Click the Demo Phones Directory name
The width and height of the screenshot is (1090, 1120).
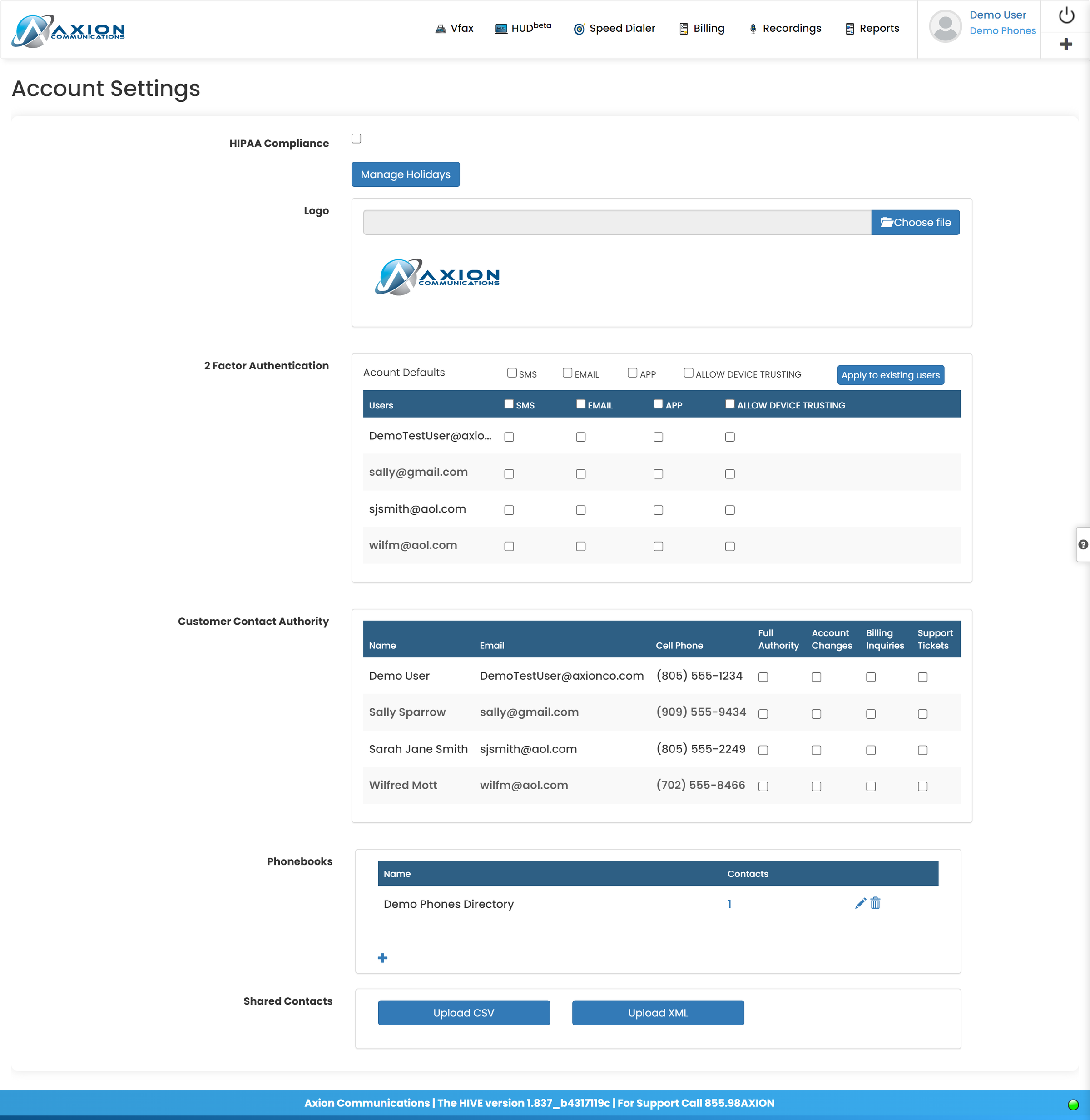tap(448, 904)
